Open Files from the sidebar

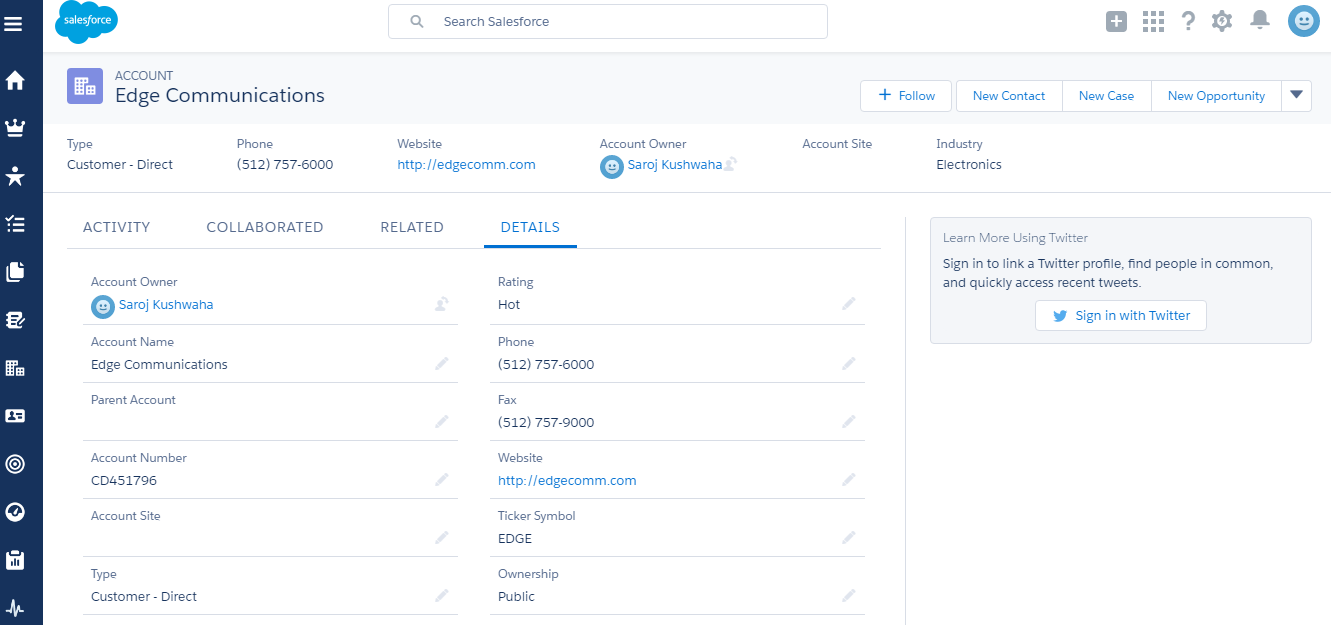[x=15, y=272]
